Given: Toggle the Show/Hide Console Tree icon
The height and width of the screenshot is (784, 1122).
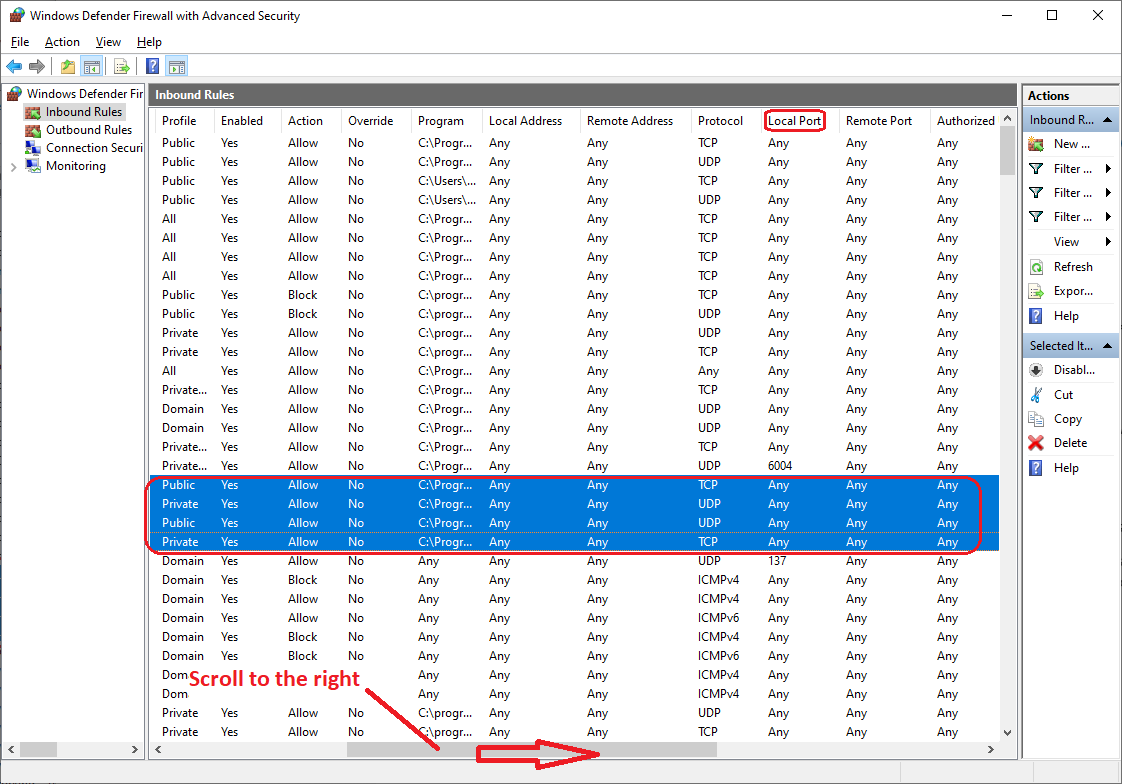Looking at the screenshot, I should coord(90,66).
